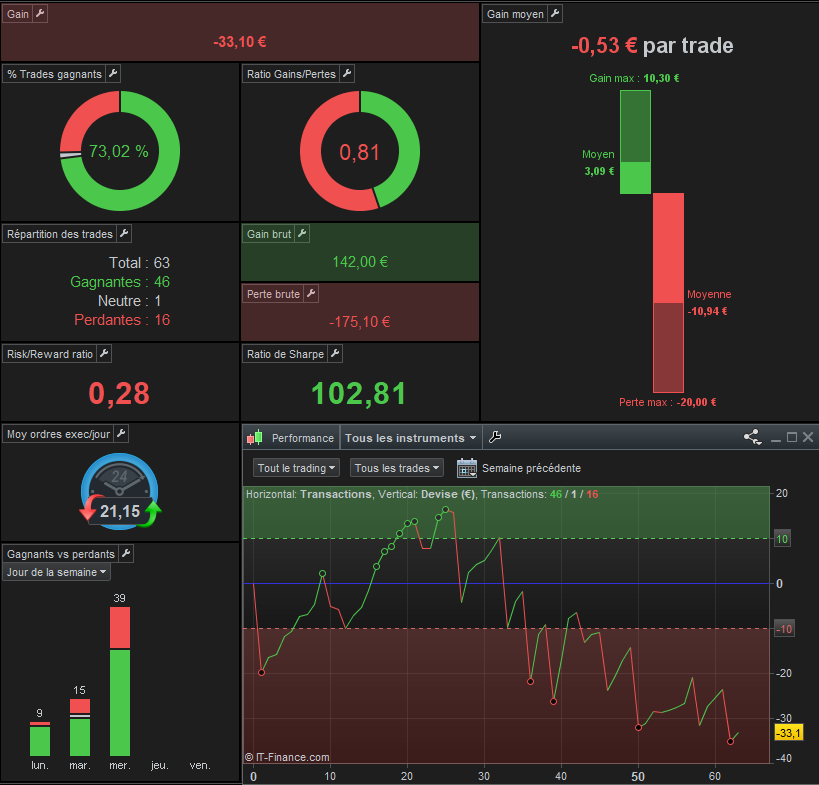Click the Semaine précédente period label
Screen dimensions: 819x785
(531, 468)
